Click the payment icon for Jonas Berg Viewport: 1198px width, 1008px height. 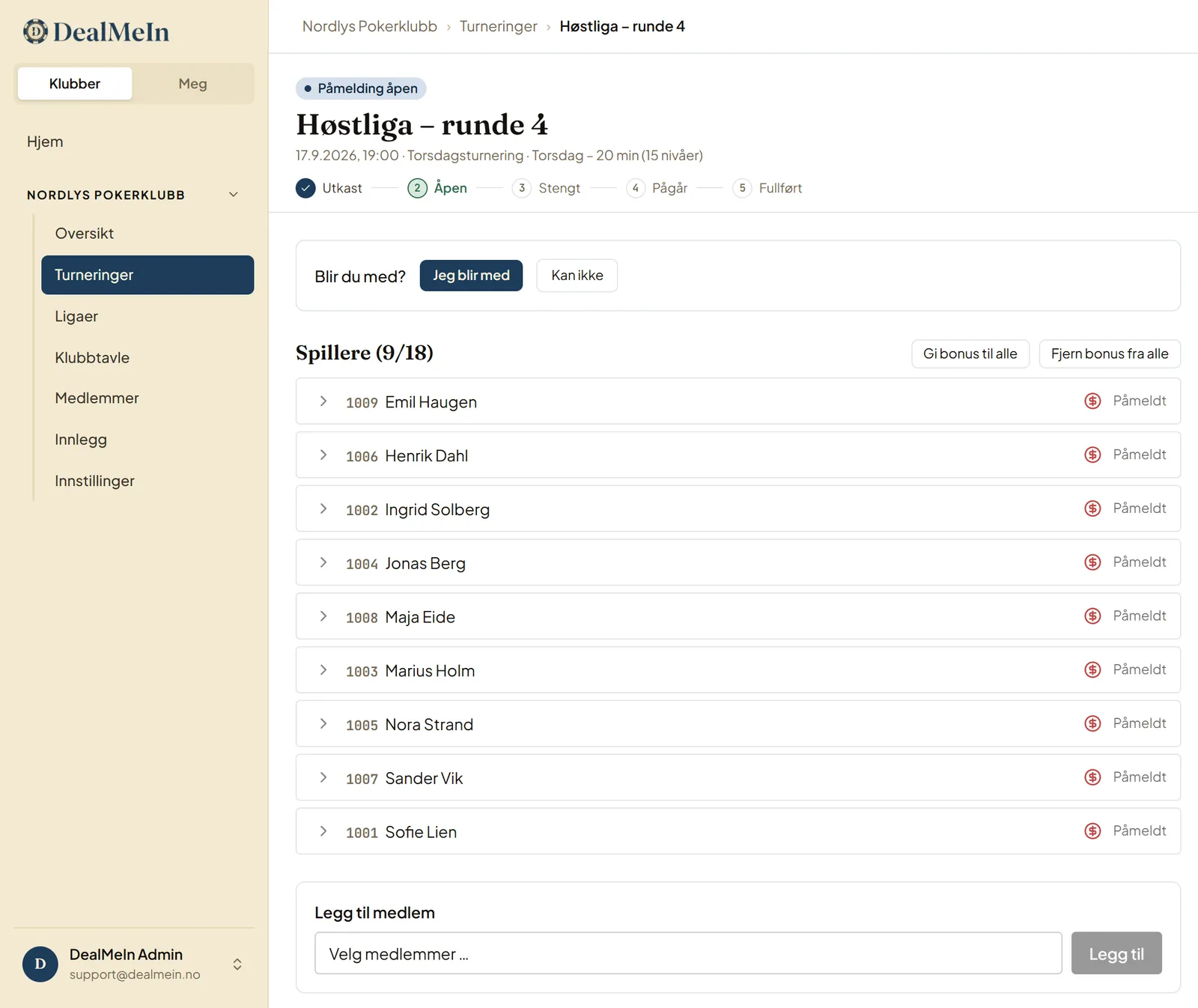tap(1092, 562)
